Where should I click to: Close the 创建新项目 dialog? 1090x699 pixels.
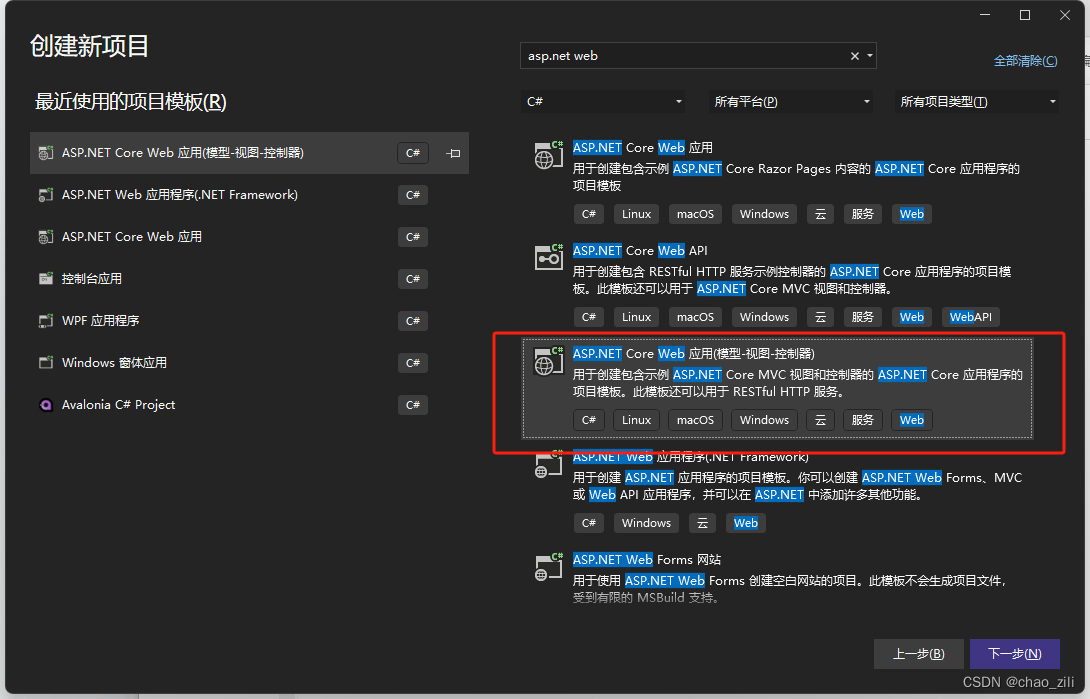(1064, 15)
